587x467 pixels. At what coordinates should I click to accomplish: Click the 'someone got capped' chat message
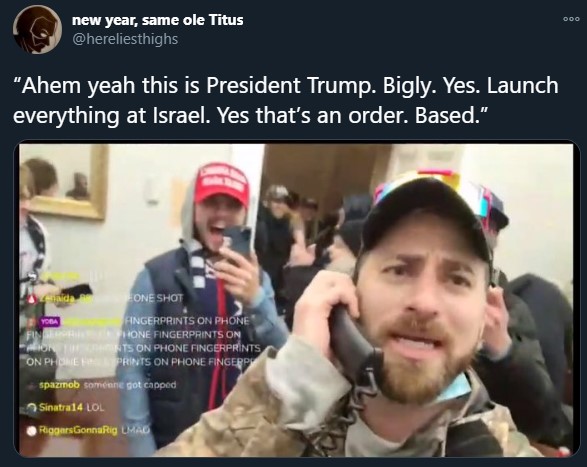pyautogui.click(x=130, y=385)
